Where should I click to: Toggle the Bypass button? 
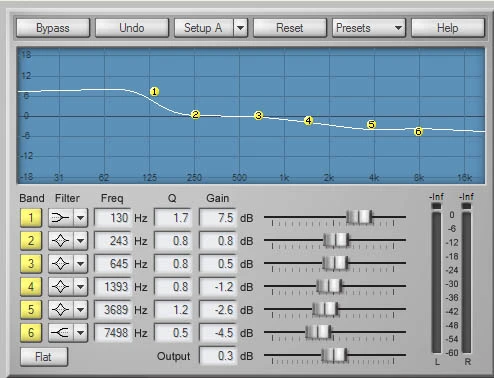(x=53, y=28)
